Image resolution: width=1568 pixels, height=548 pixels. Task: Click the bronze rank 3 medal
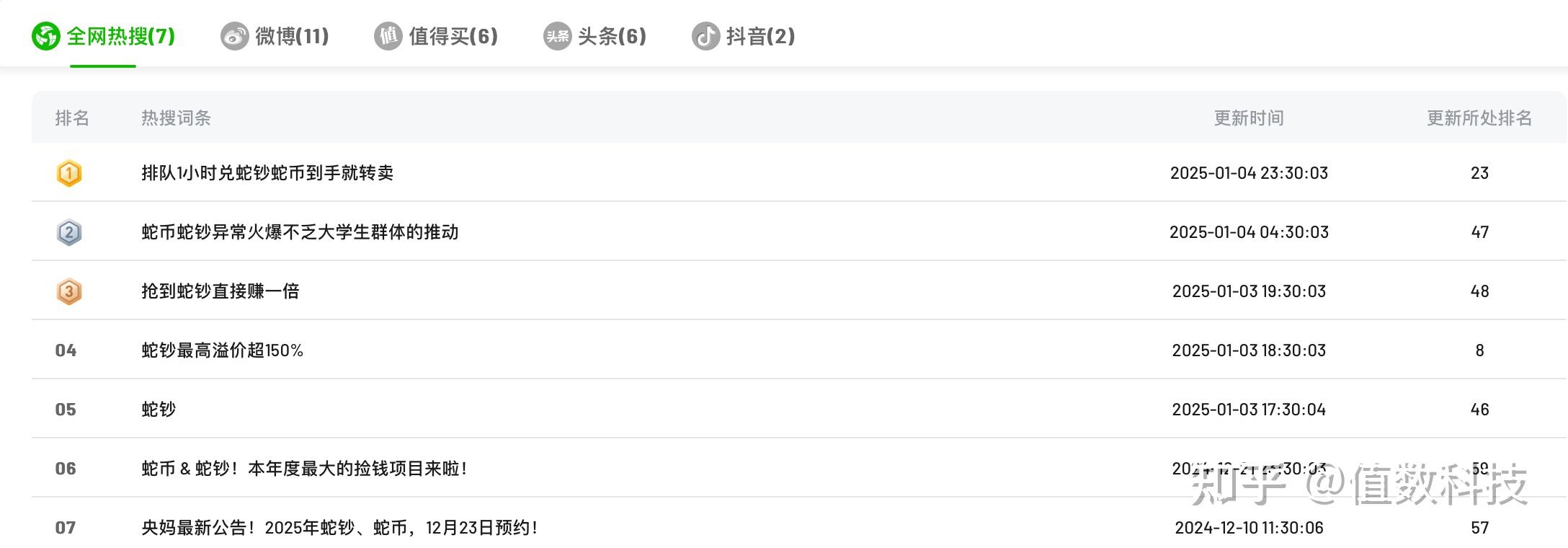pyautogui.click(x=69, y=291)
